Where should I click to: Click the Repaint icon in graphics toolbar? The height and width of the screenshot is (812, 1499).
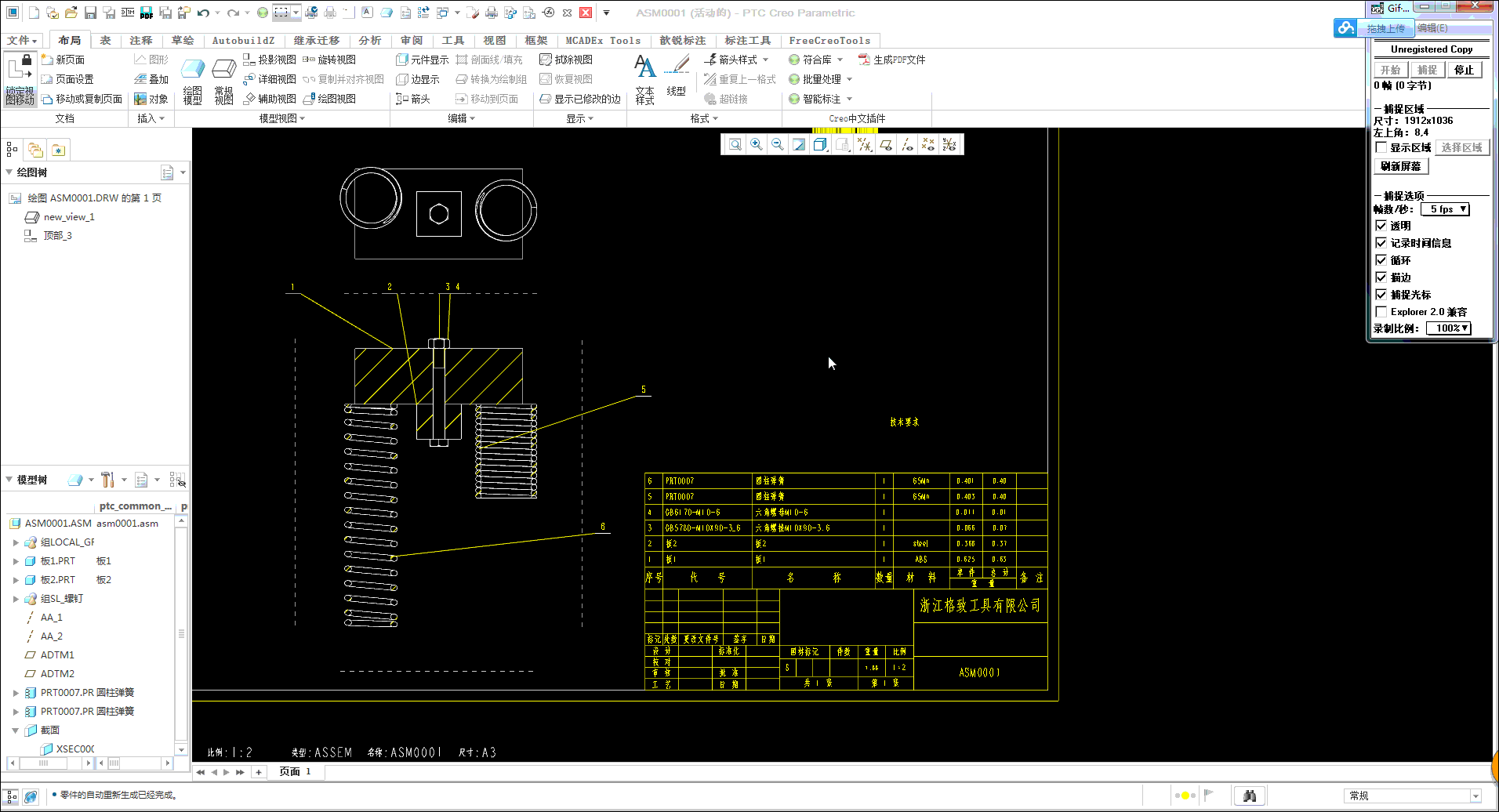point(799,144)
